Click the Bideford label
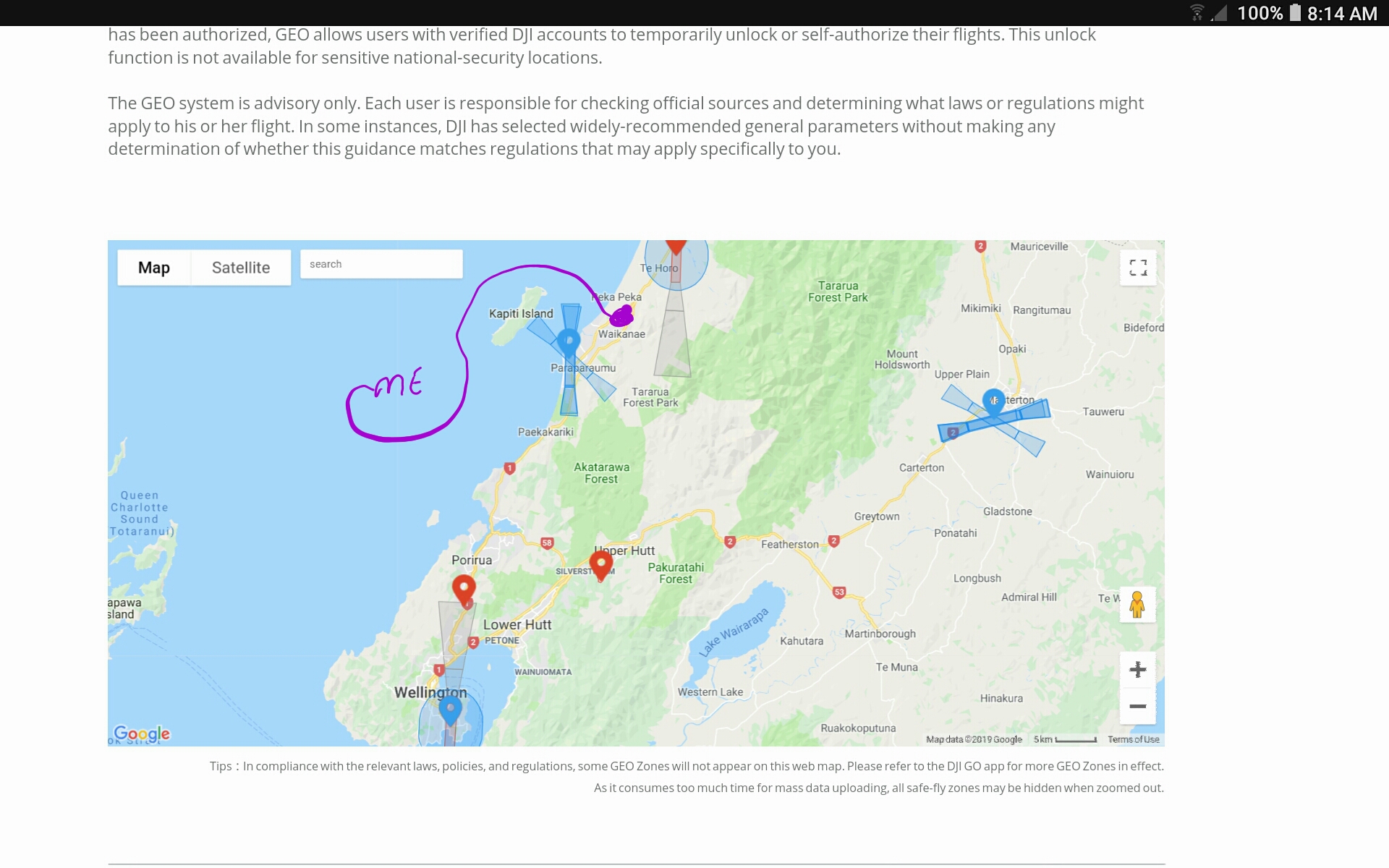 [1144, 328]
